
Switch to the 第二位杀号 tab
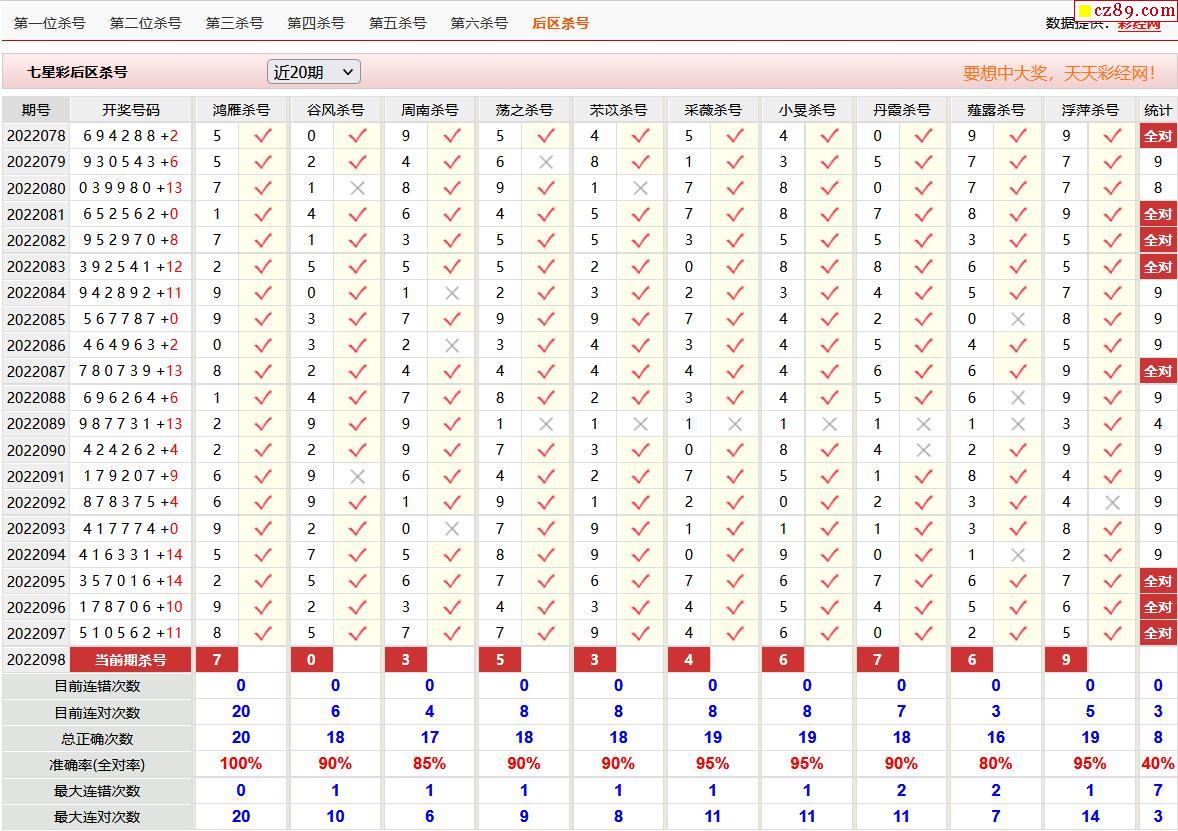pyautogui.click(x=146, y=23)
